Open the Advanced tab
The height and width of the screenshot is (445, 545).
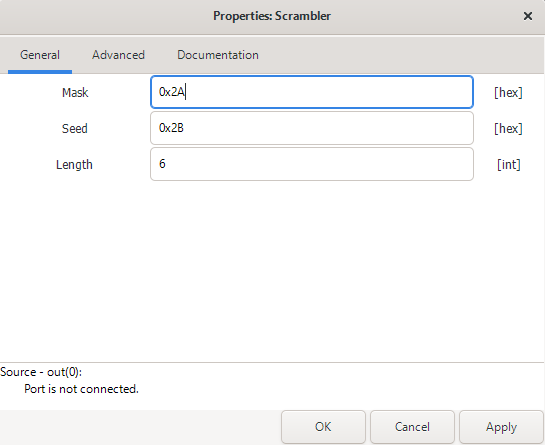coord(118,55)
